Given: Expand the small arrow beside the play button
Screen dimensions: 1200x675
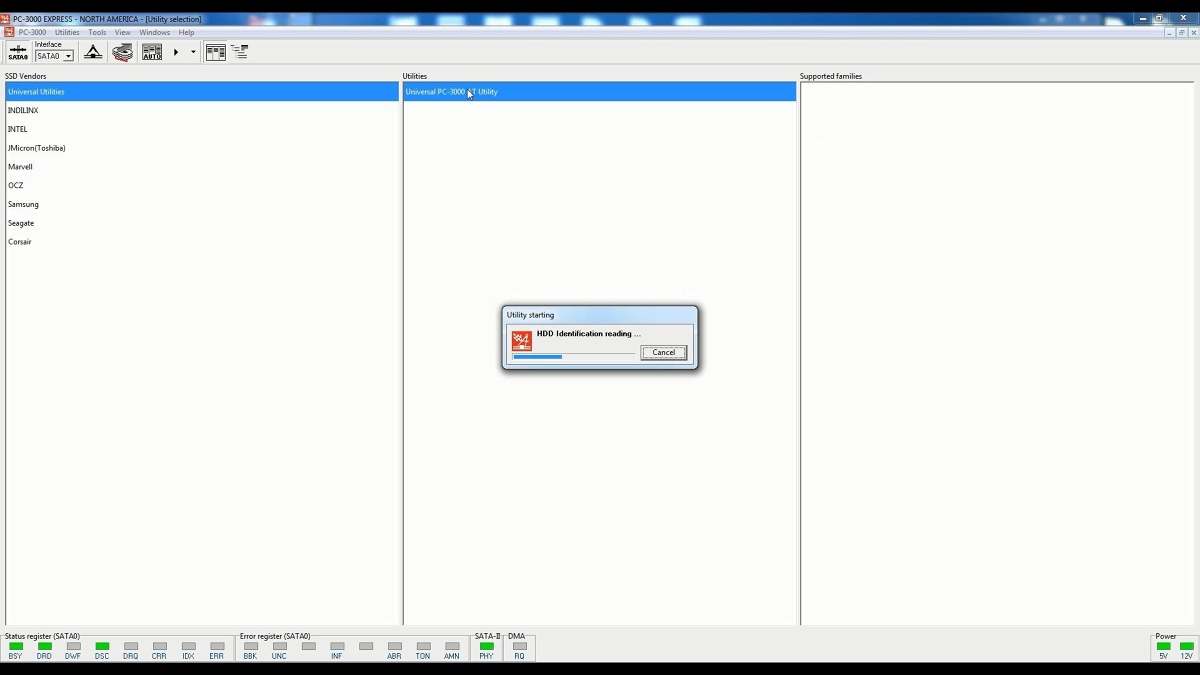Looking at the screenshot, I should click(193, 52).
